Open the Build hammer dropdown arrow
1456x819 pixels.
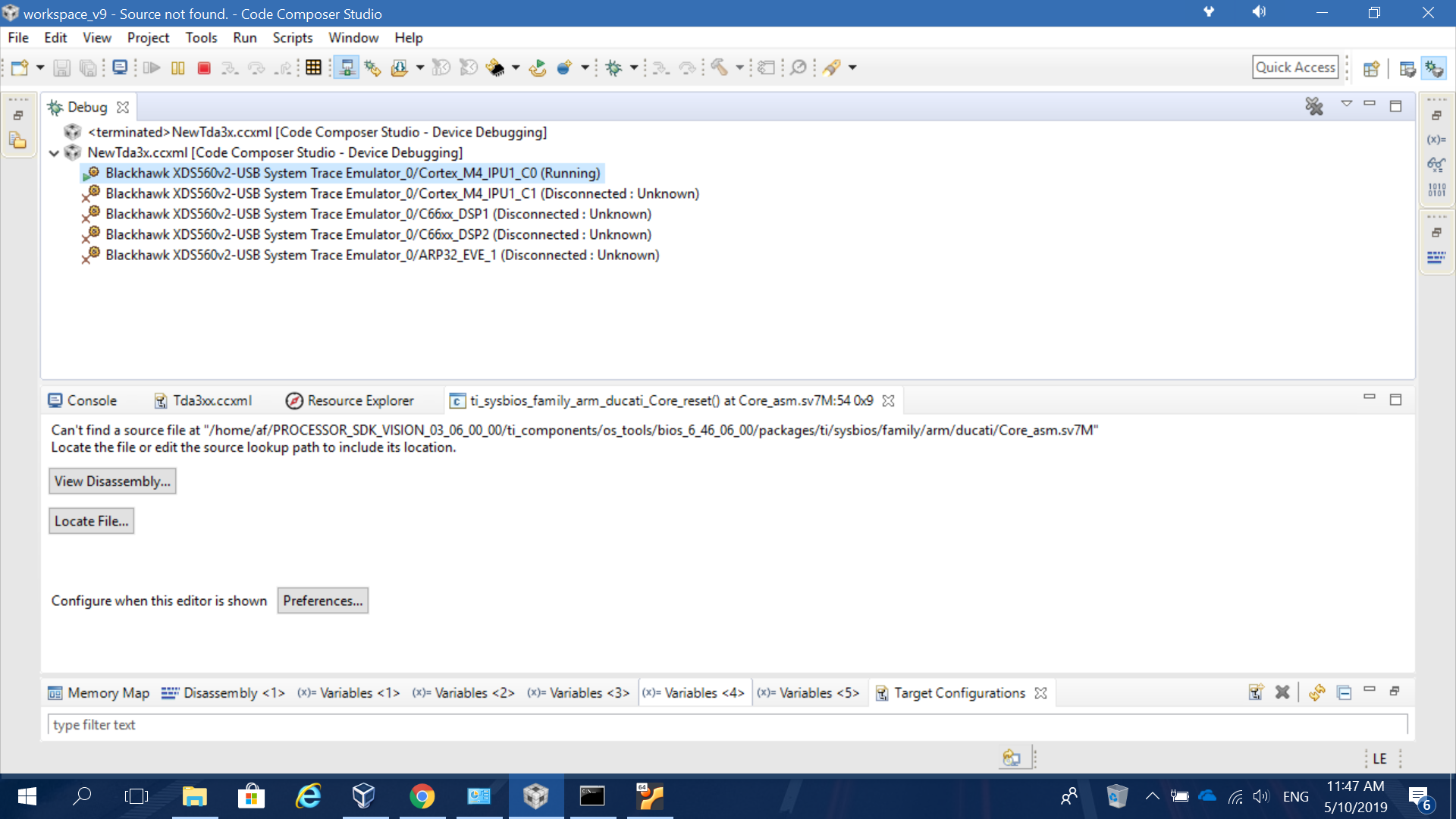pyautogui.click(x=739, y=67)
